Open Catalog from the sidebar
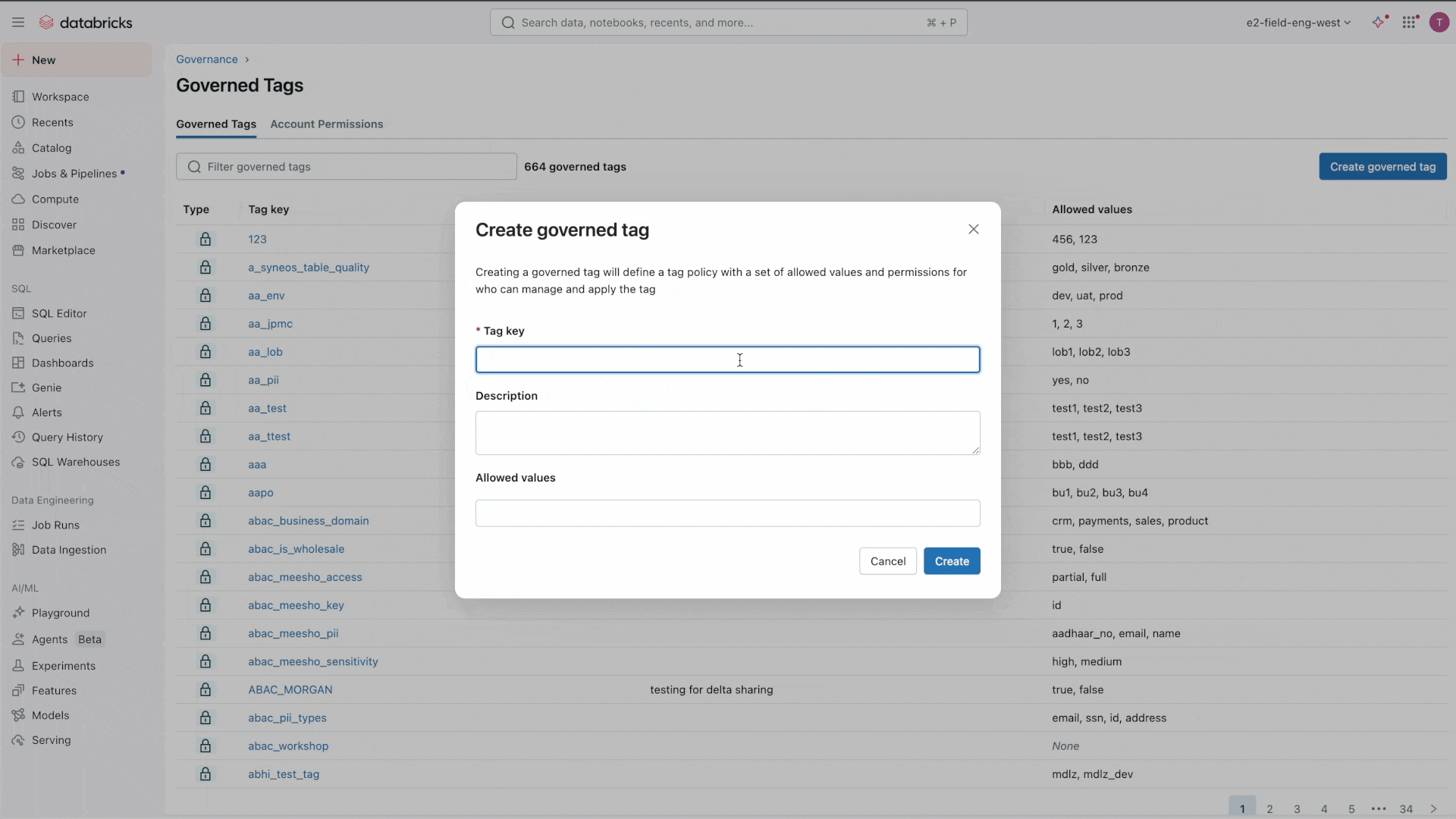1456x819 pixels. click(52, 148)
